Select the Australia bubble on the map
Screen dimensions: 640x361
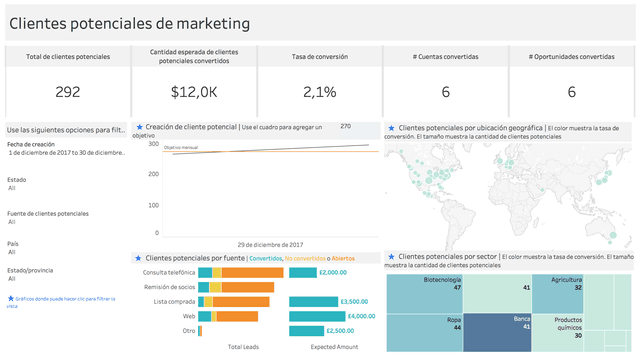(x=613, y=235)
